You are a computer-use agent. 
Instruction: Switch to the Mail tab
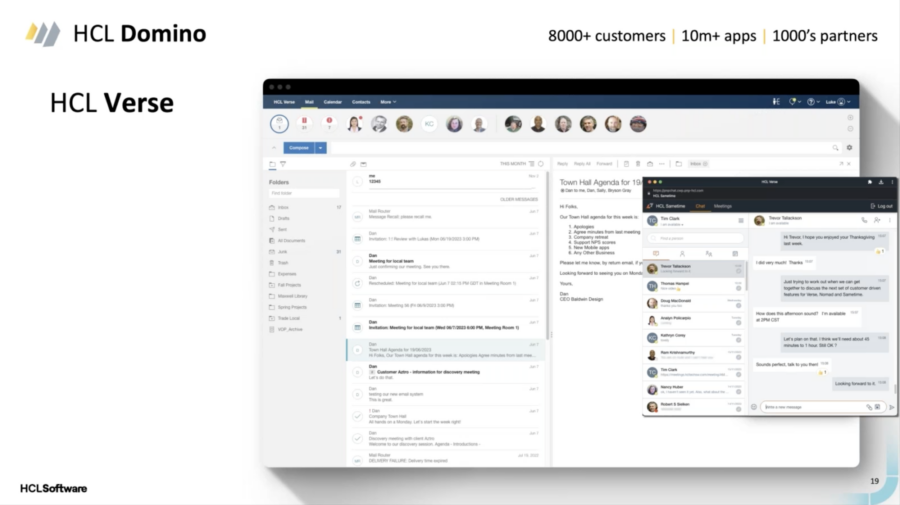click(309, 102)
